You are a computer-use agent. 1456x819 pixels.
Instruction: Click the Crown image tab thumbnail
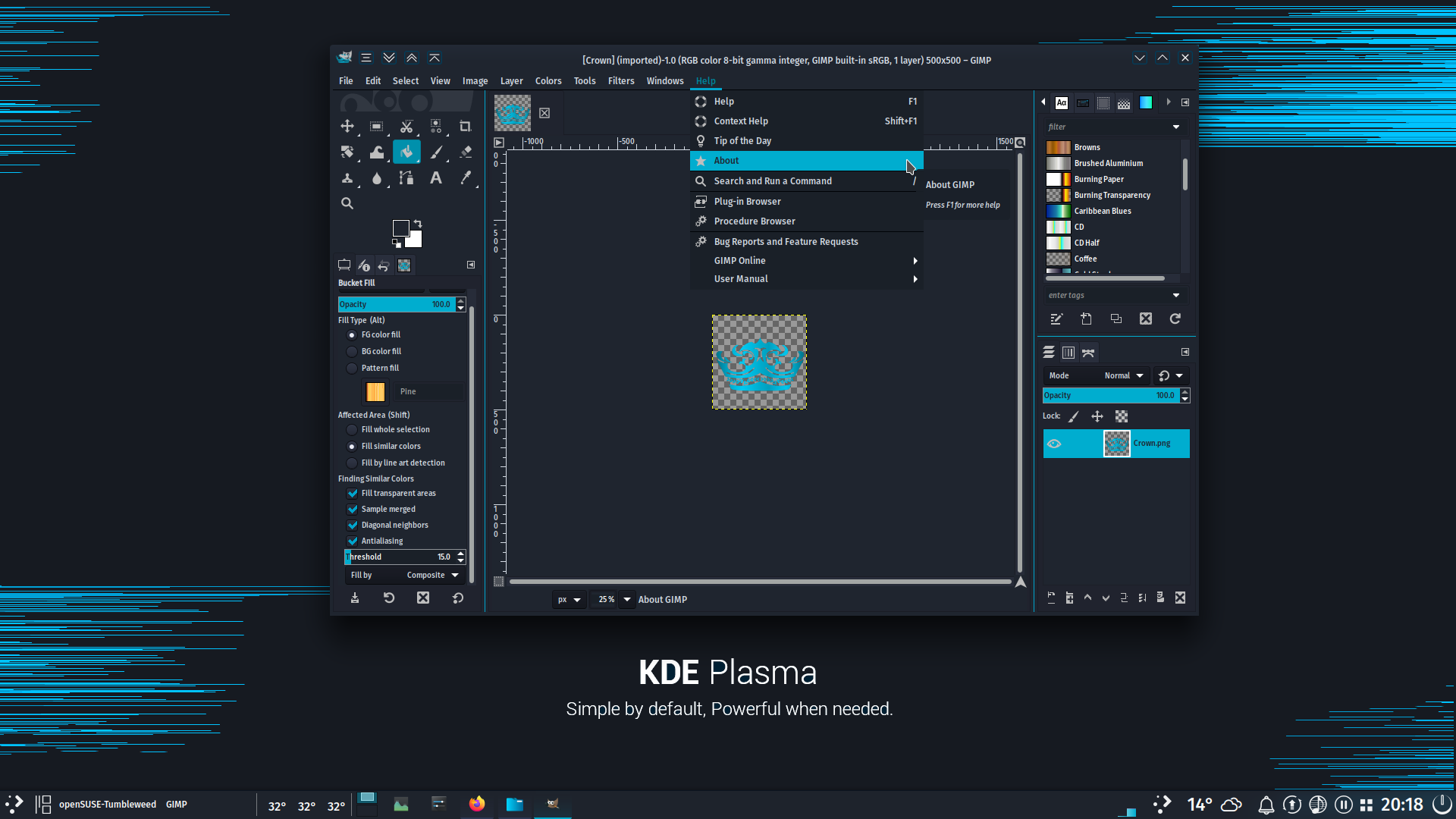[x=513, y=113]
